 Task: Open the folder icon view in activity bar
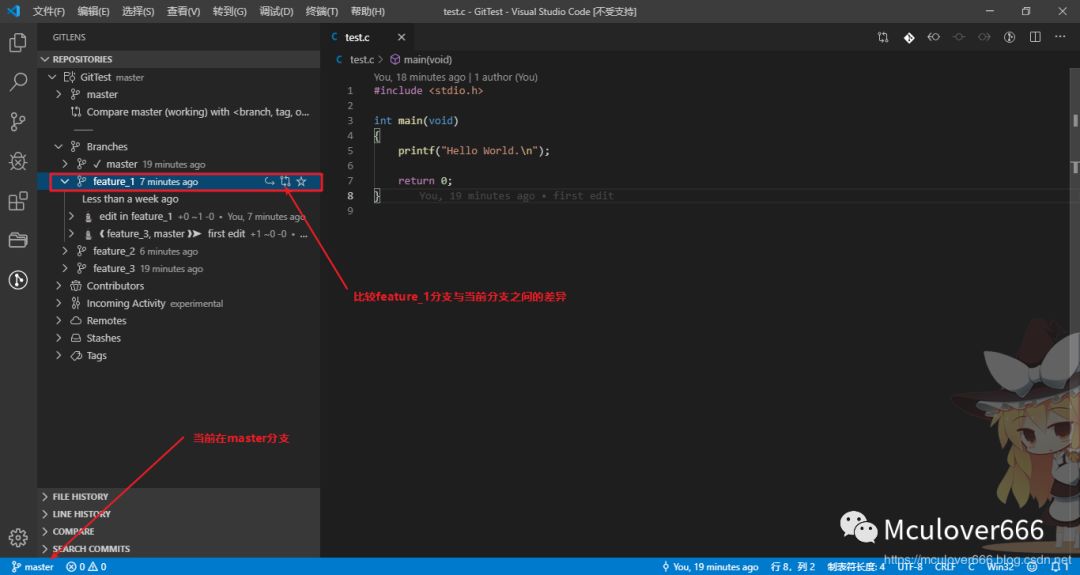pos(18,240)
